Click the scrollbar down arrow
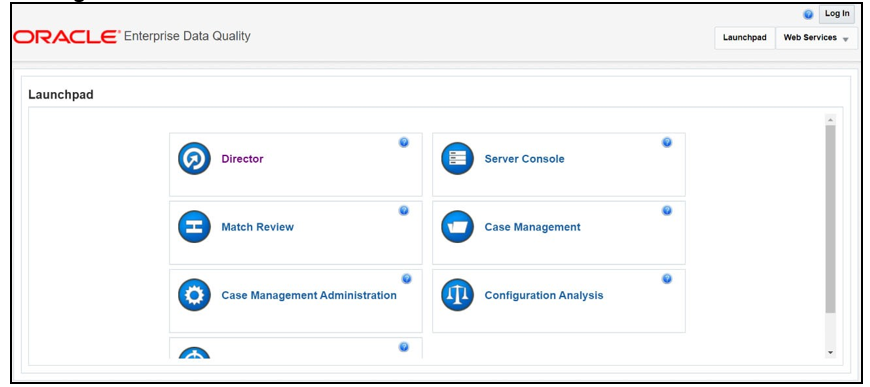 (x=830, y=353)
